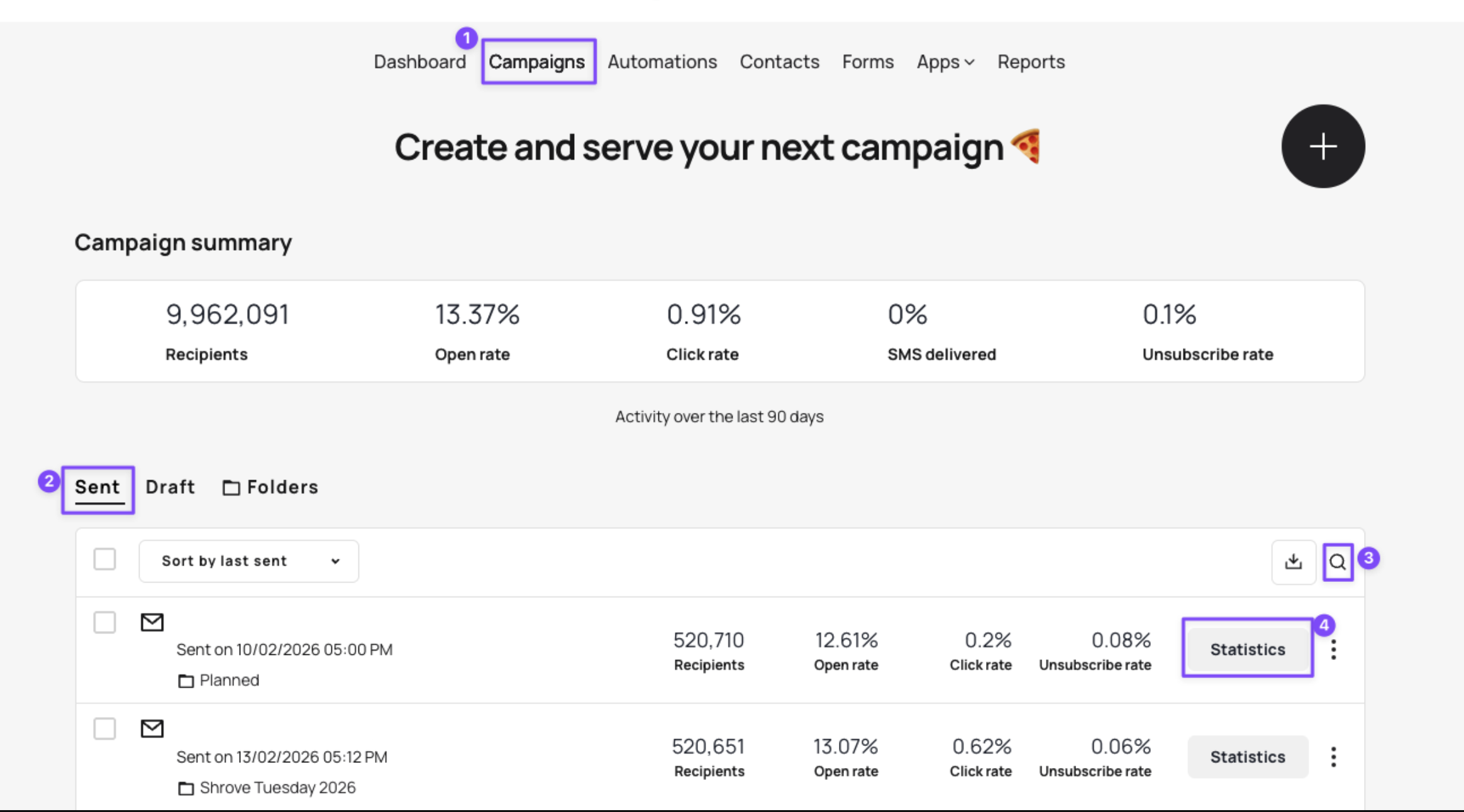1464x812 pixels.
Task: Switch to the Draft tab
Action: pos(170,487)
